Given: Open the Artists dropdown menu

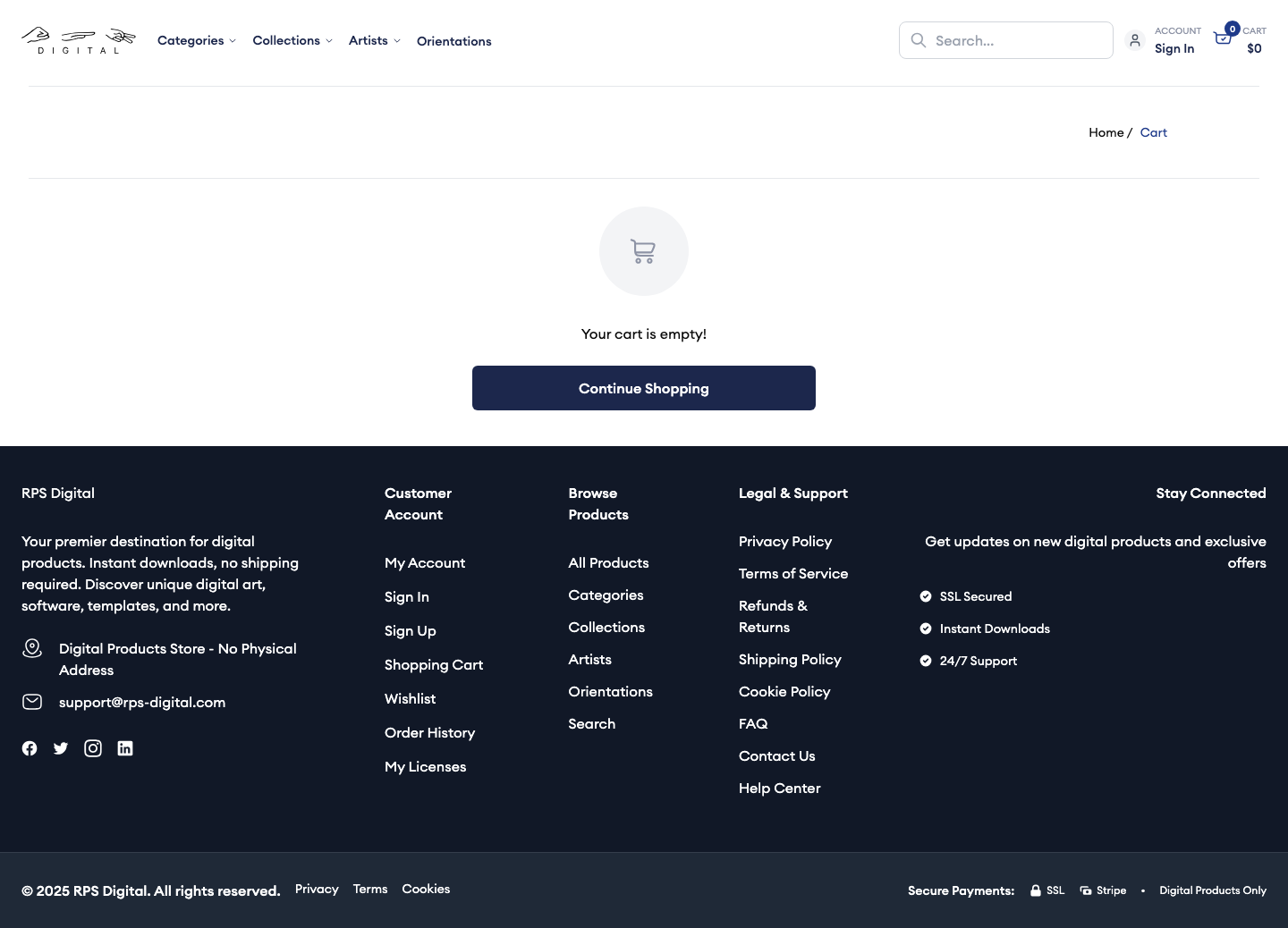Looking at the screenshot, I should [x=374, y=40].
